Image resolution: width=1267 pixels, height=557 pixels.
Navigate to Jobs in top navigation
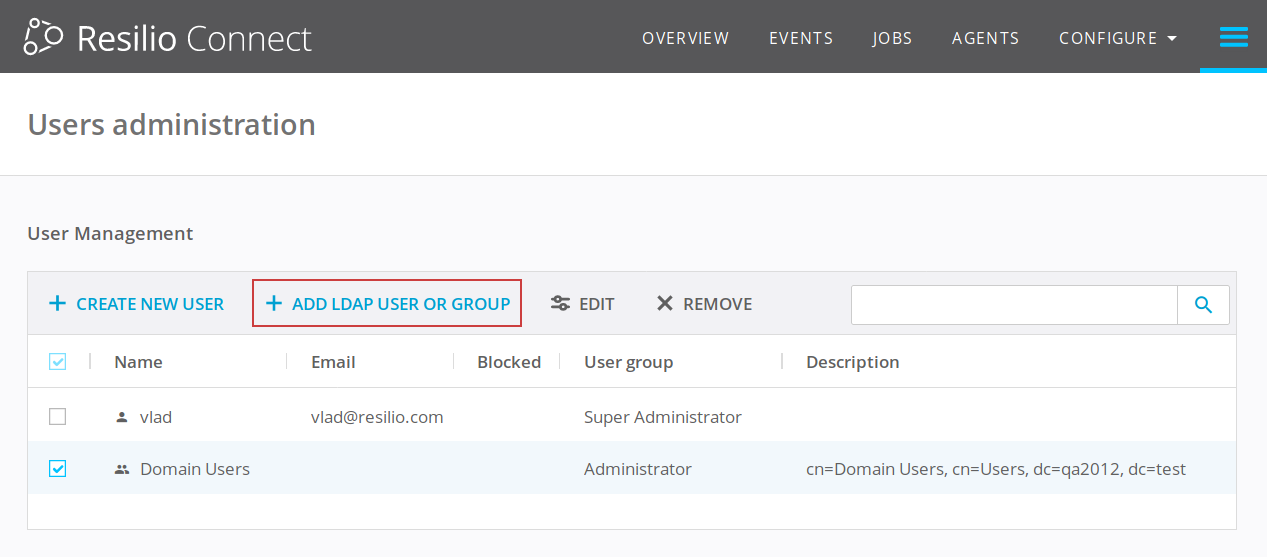click(892, 38)
